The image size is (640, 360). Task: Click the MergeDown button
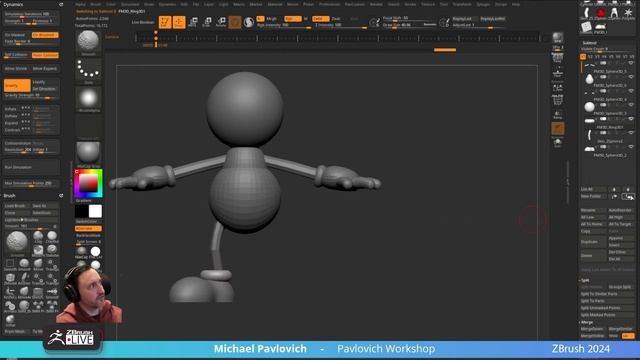pyautogui.click(x=593, y=329)
